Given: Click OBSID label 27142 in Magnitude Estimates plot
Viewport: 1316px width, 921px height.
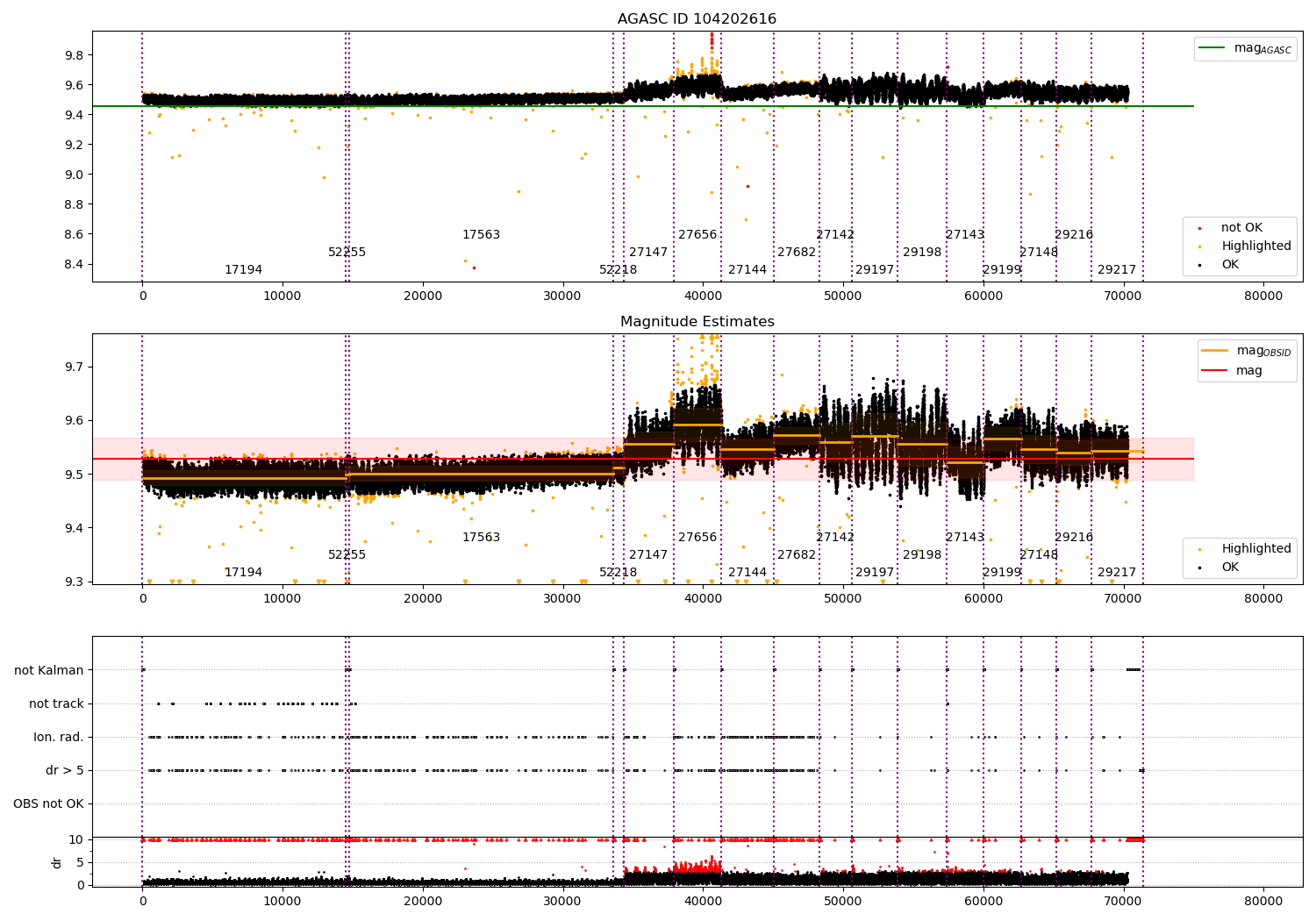Looking at the screenshot, I should [x=835, y=538].
